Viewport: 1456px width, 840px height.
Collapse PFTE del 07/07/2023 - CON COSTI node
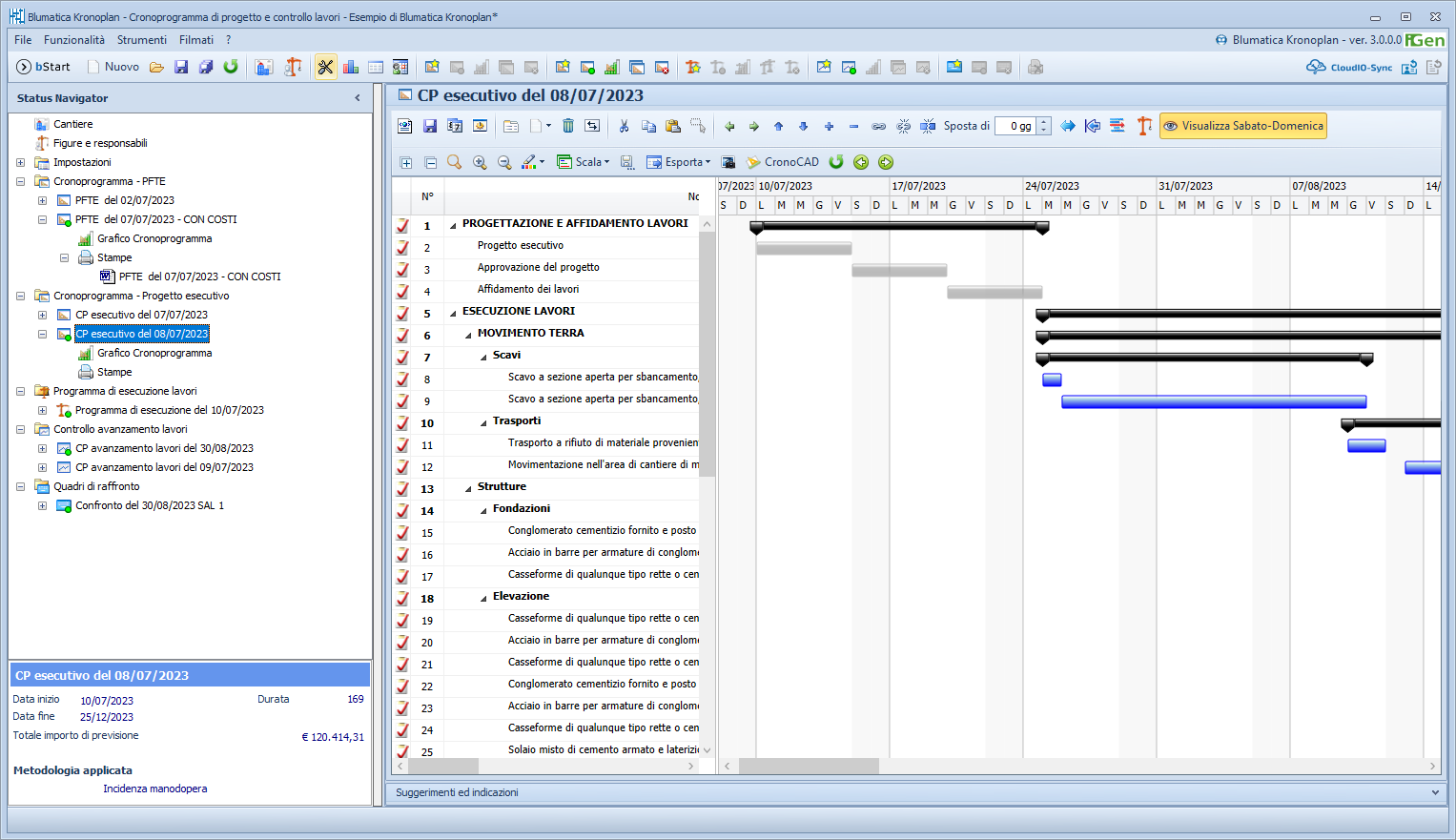tap(42, 219)
